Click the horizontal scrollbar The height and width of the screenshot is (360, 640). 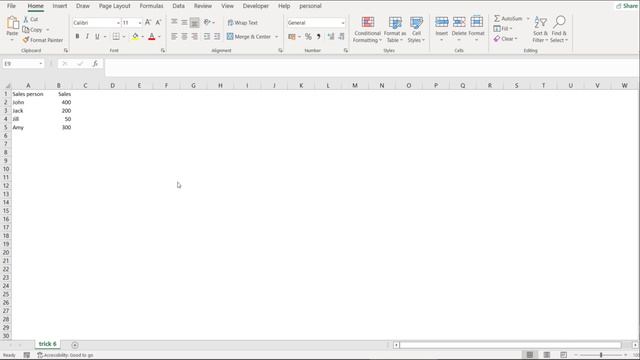pyautogui.click(x=510, y=345)
